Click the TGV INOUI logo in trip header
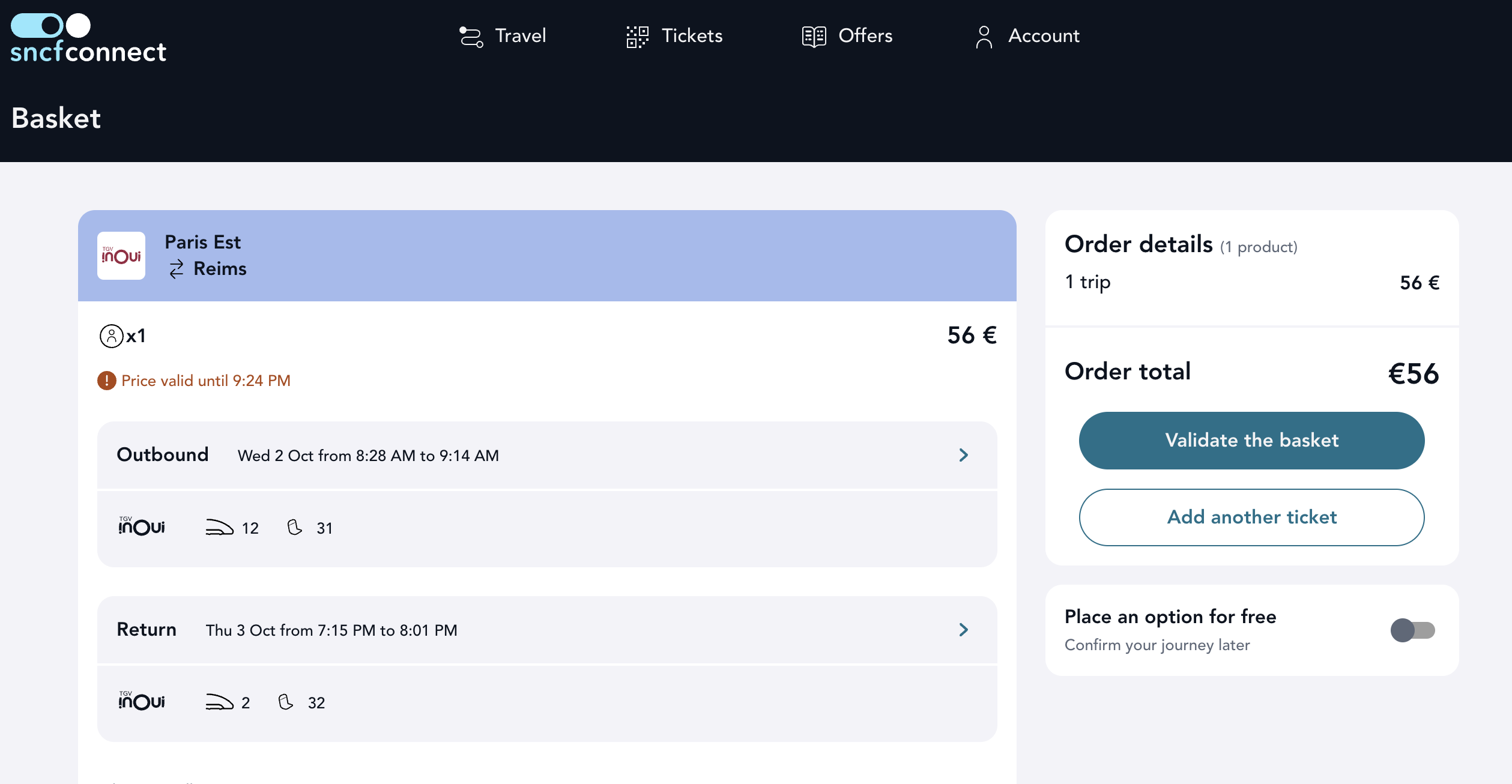 click(x=121, y=256)
